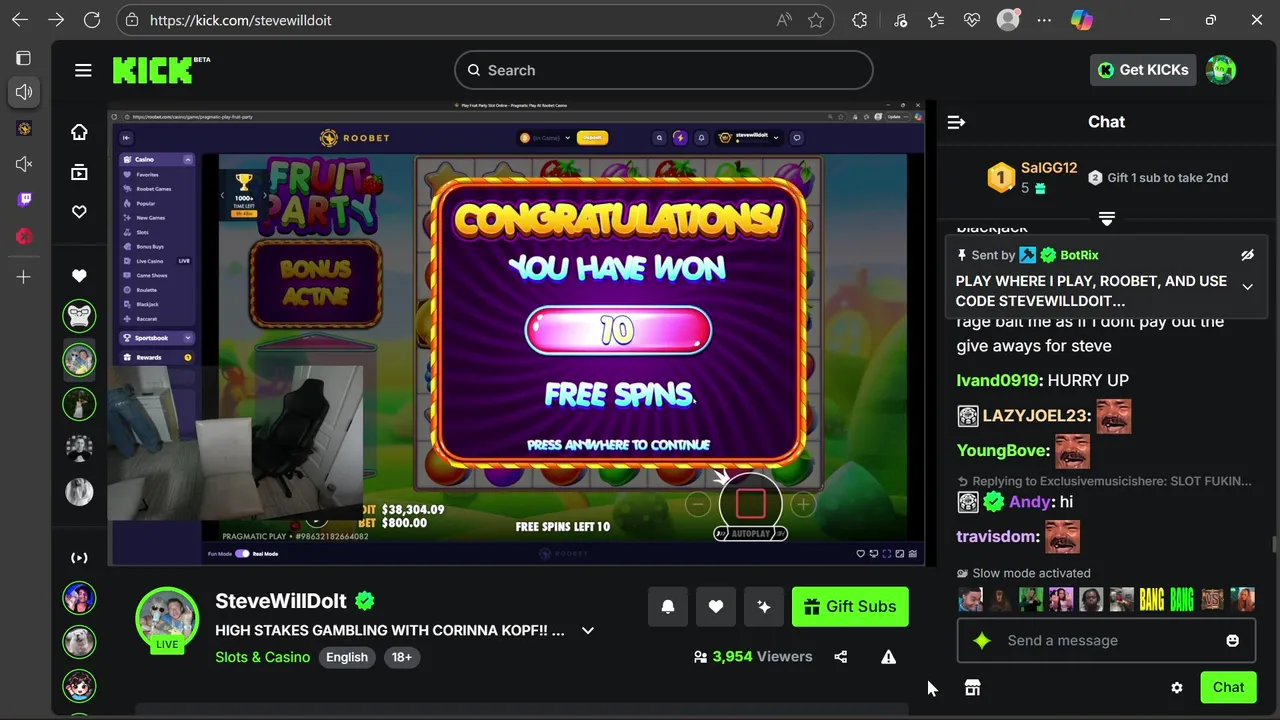This screenshot has height=720, width=1280.
Task: Open the Browse icon in Kick sidebar
Action: click(x=79, y=172)
